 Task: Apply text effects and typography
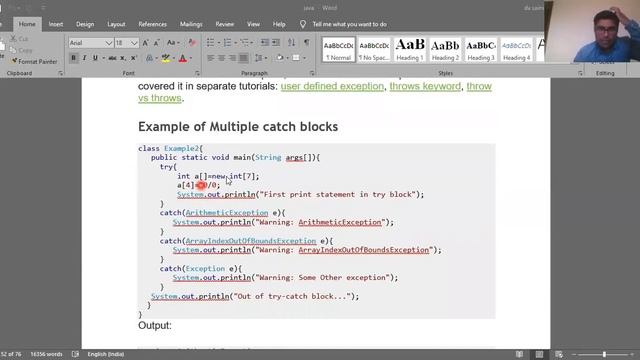point(150,58)
